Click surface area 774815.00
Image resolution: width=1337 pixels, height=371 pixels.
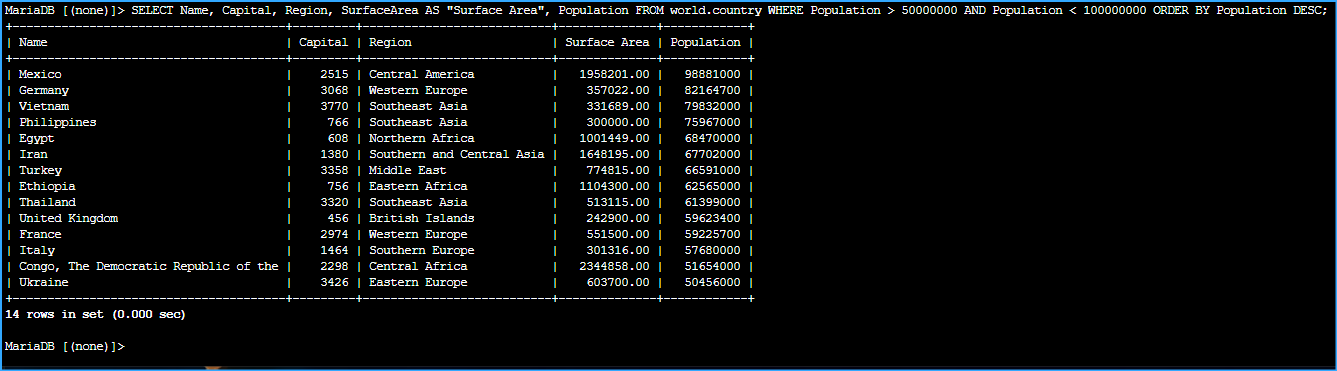tap(618, 171)
